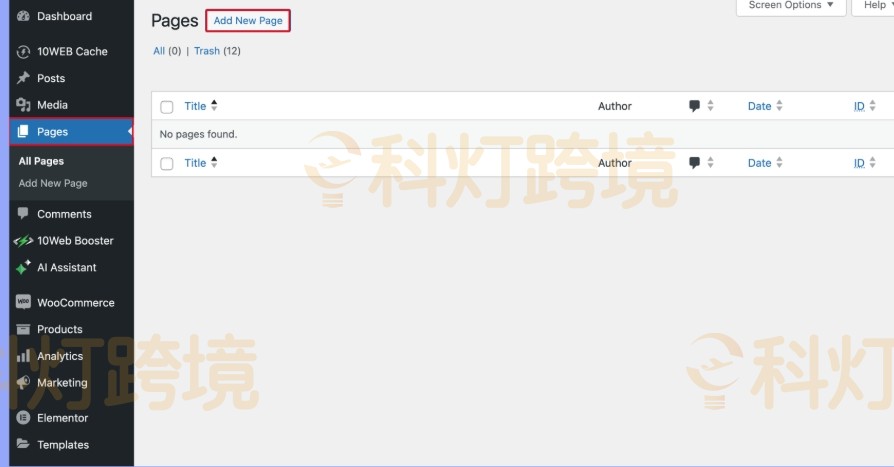
Task: Click the AI Assistant sparkle icon
Action: tap(23, 267)
